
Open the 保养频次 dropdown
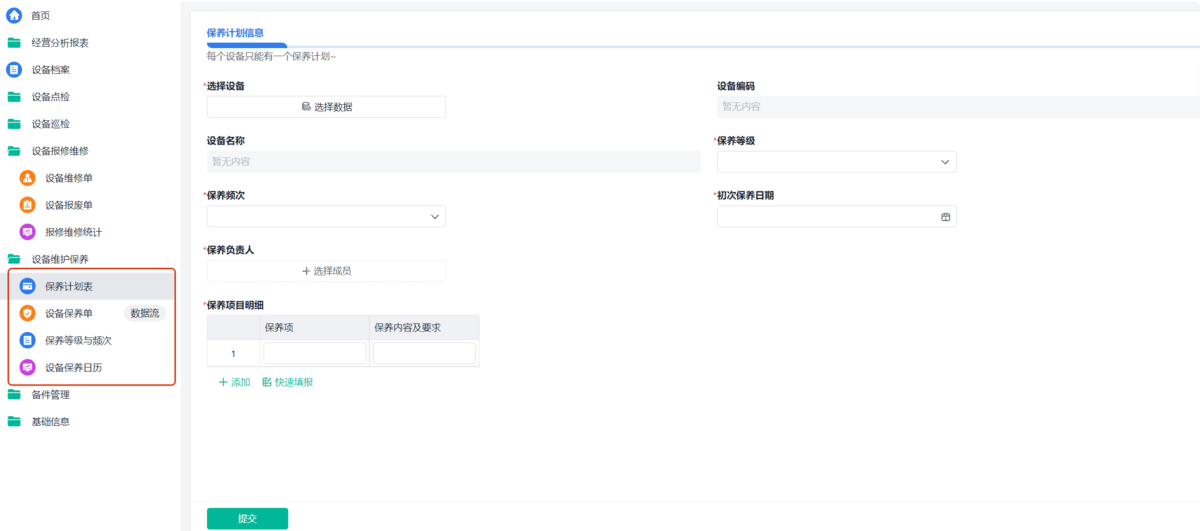pos(326,216)
